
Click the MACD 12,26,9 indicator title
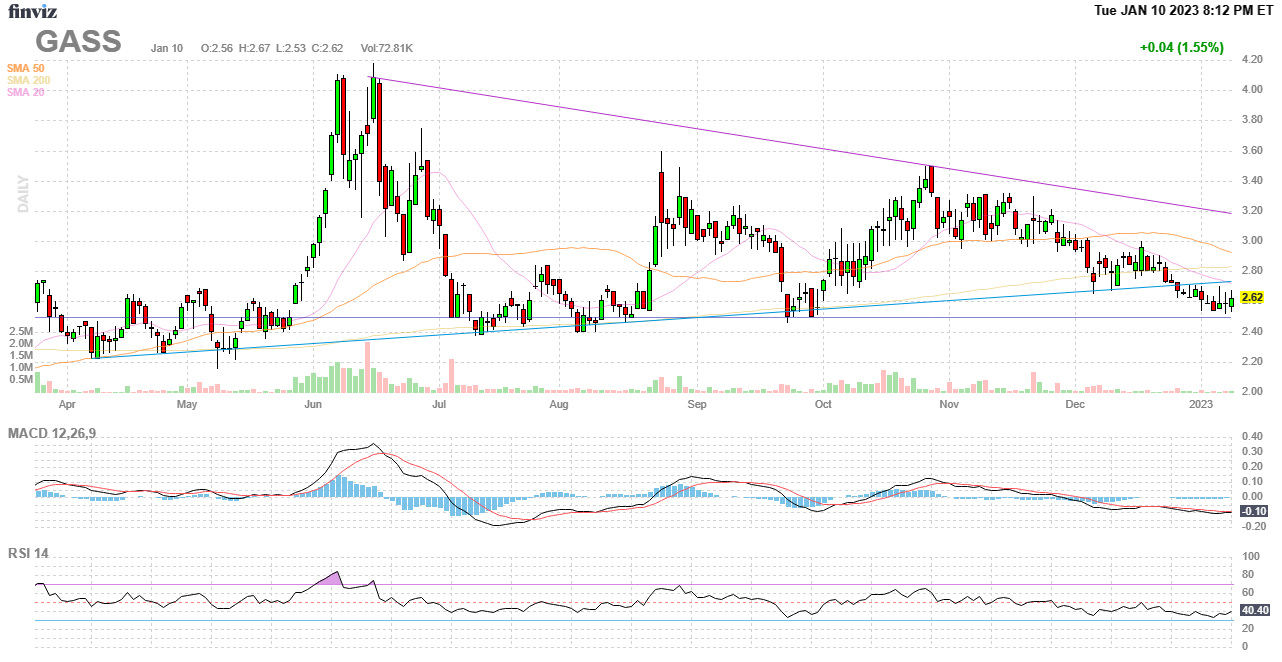click(x=59, y=433)
